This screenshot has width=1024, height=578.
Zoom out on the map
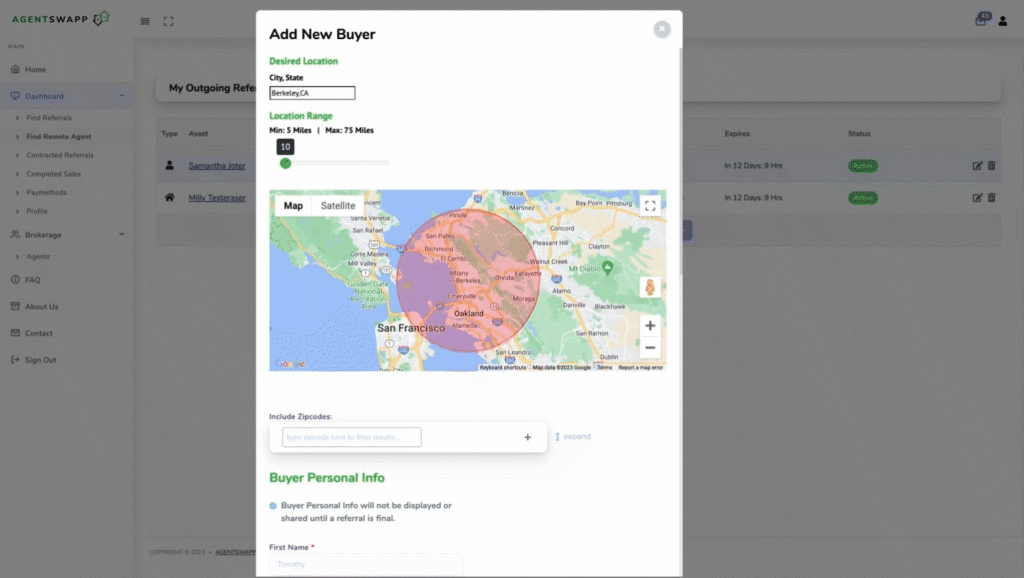tap(650, 348)
